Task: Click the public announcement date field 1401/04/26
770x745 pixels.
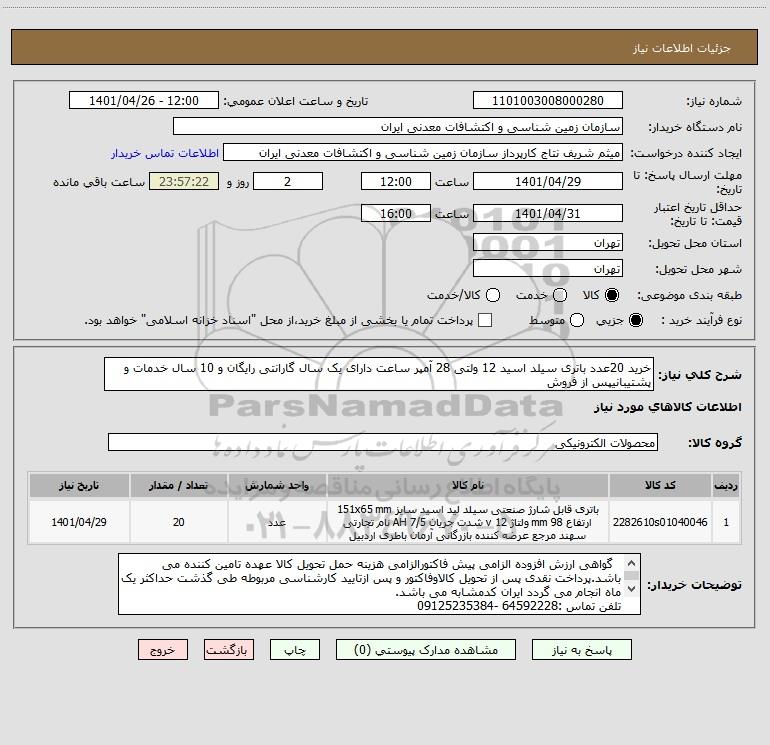Action: (144, 100)
